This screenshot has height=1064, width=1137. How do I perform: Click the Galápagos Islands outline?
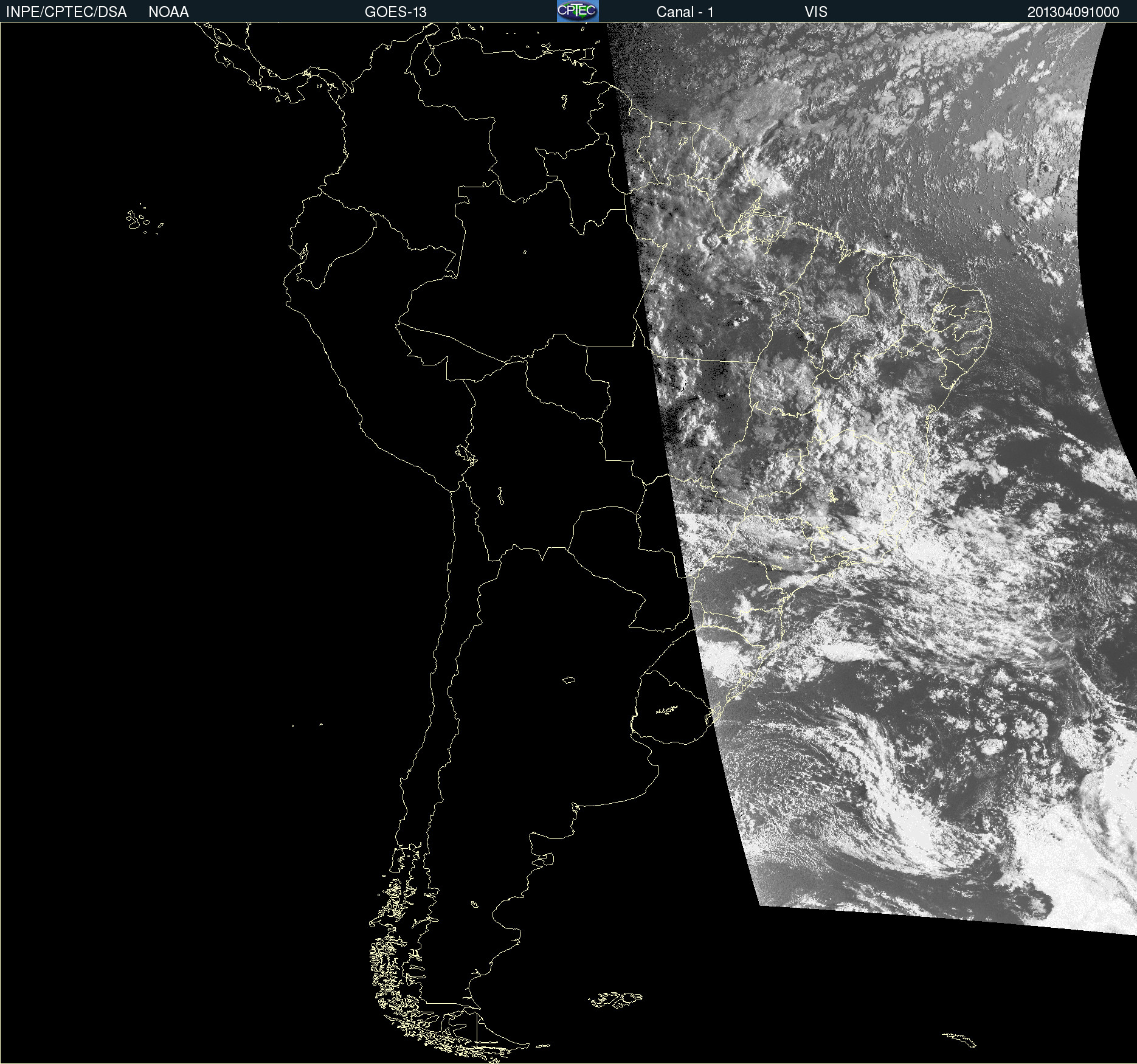click(137, 219)
